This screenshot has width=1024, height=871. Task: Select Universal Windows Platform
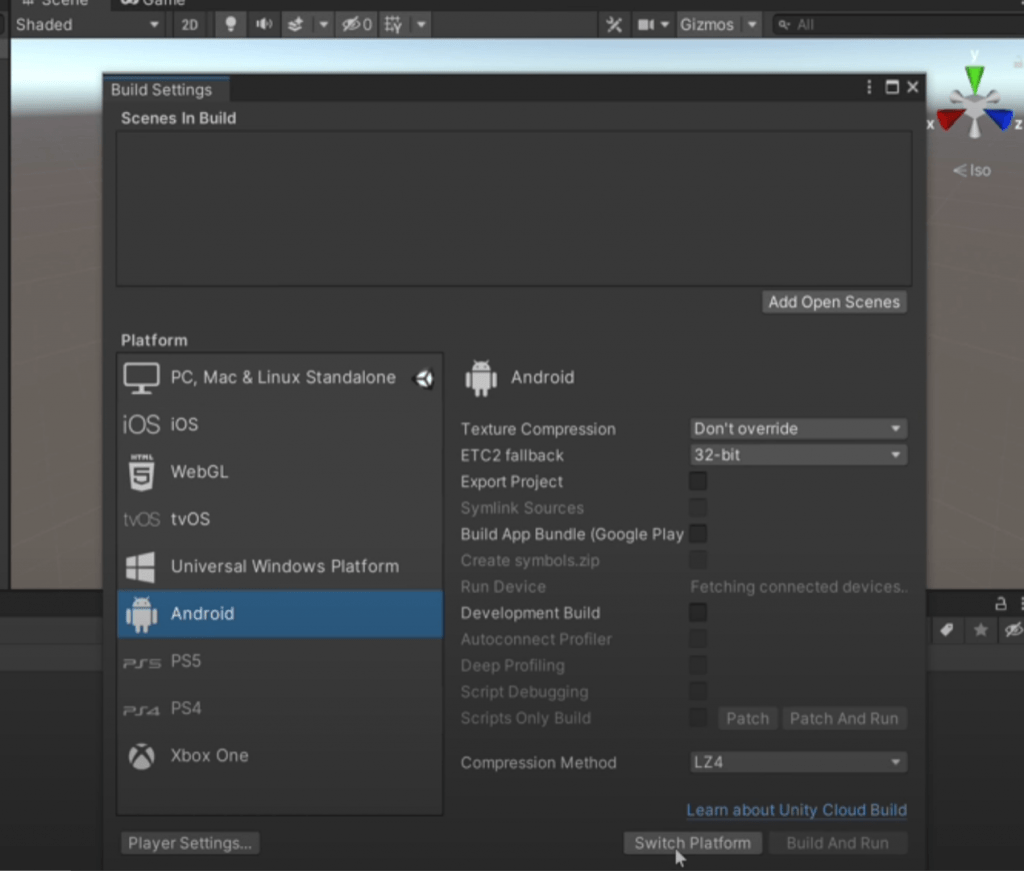280,566
